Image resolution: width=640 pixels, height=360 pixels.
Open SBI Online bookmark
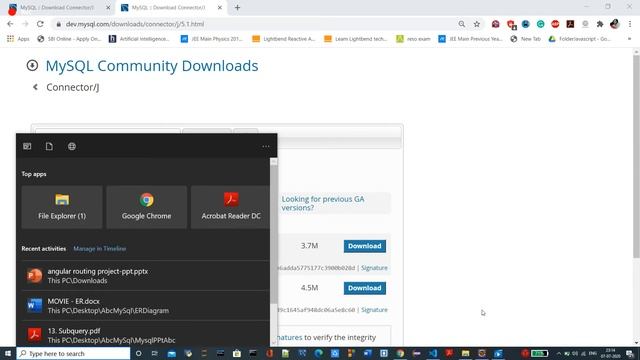point(69,39)
